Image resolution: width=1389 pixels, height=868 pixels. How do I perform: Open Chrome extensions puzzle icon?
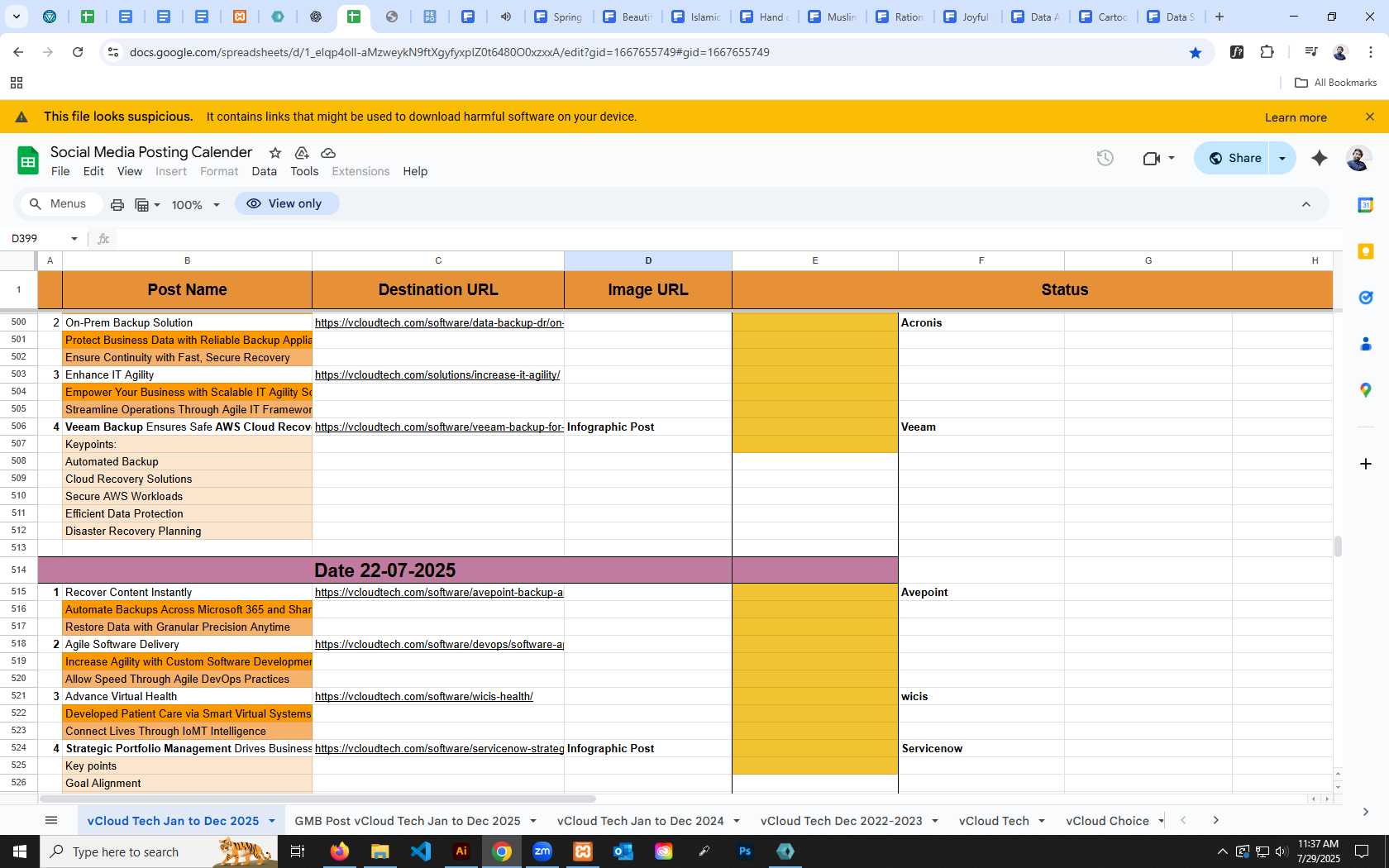[1267, 52]
